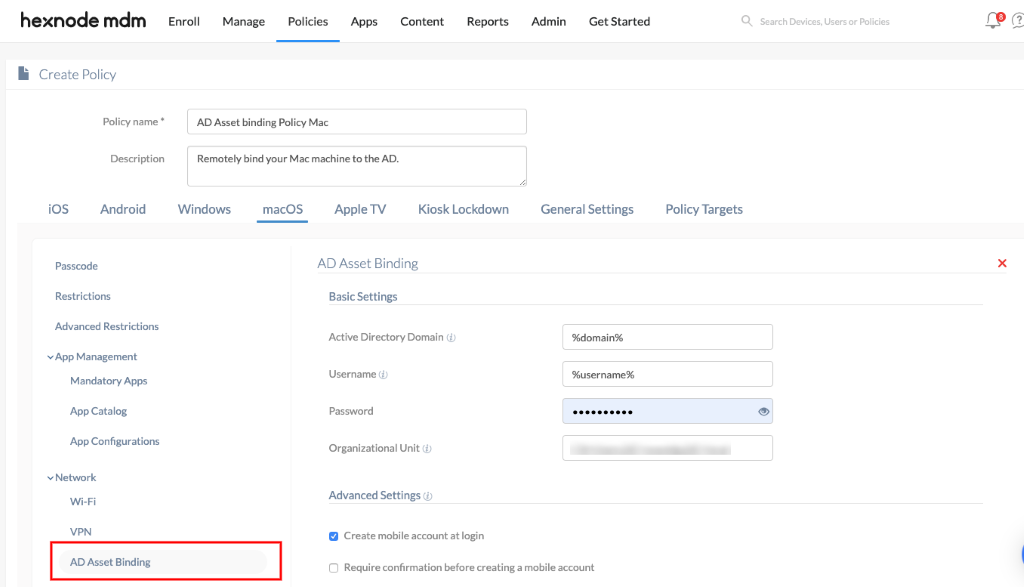This screenshot has width=1024, height=587.
Task: Show info for Organizational Unit
Action: click(427, 449)
